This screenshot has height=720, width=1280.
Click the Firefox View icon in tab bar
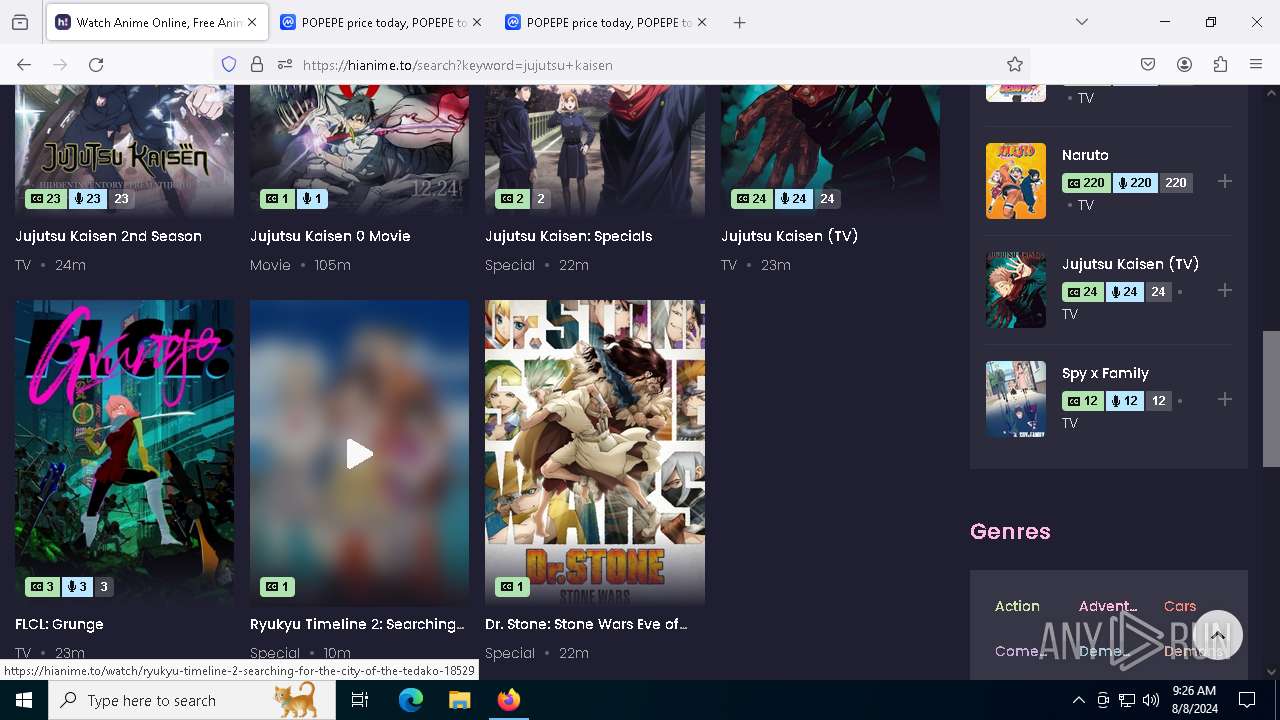20,22
